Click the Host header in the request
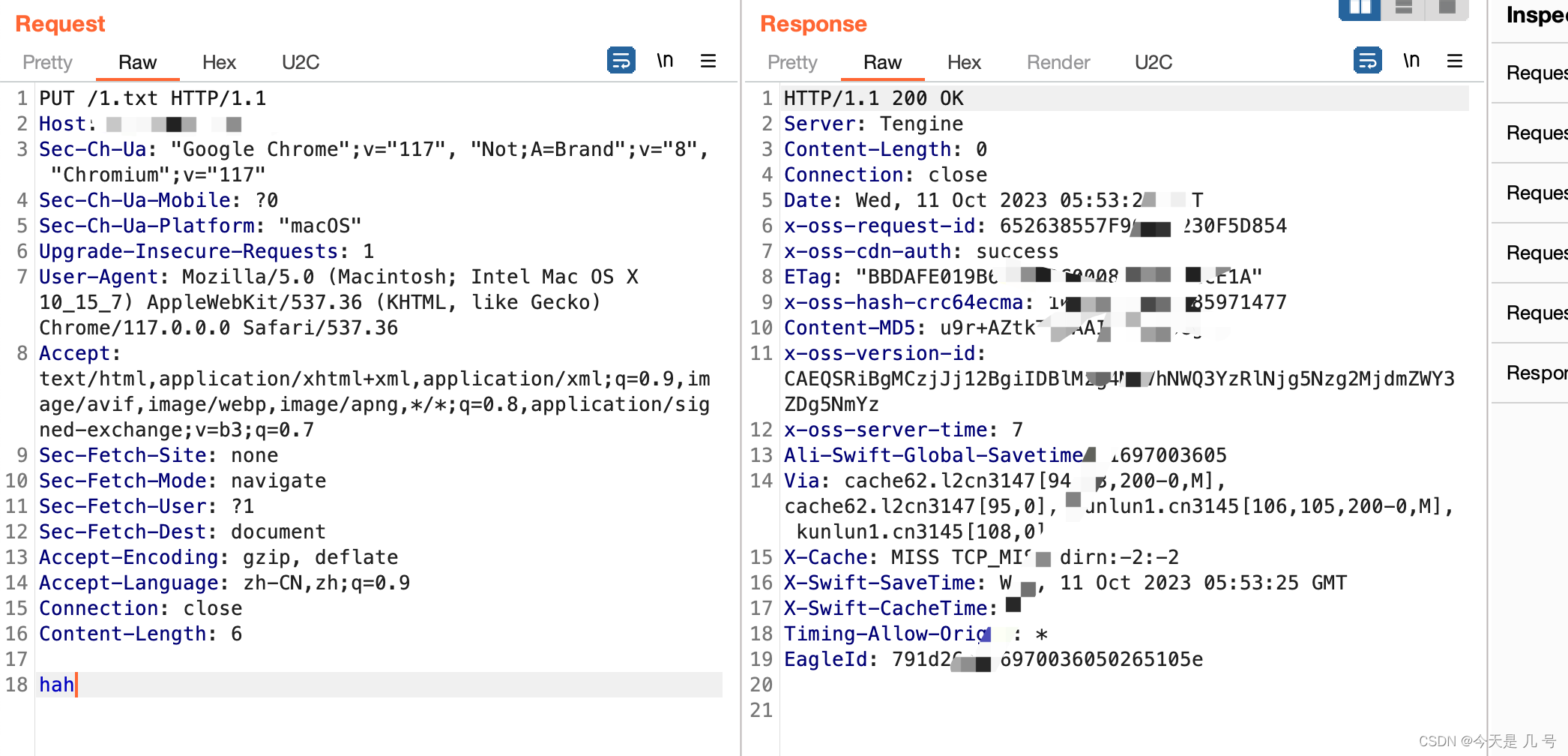The image size is (1568, 756). pyautogui.click(x=140, y=124)
